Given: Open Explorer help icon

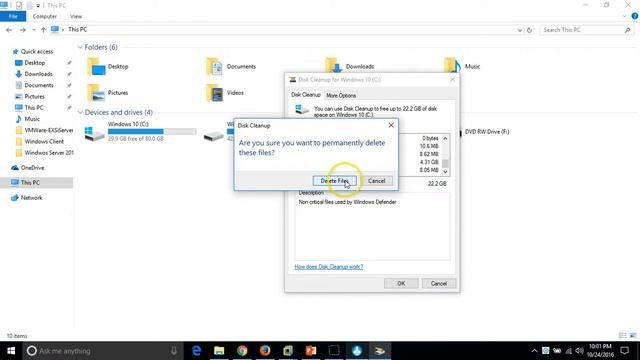Looking at the screenshot, I should 635,16.
